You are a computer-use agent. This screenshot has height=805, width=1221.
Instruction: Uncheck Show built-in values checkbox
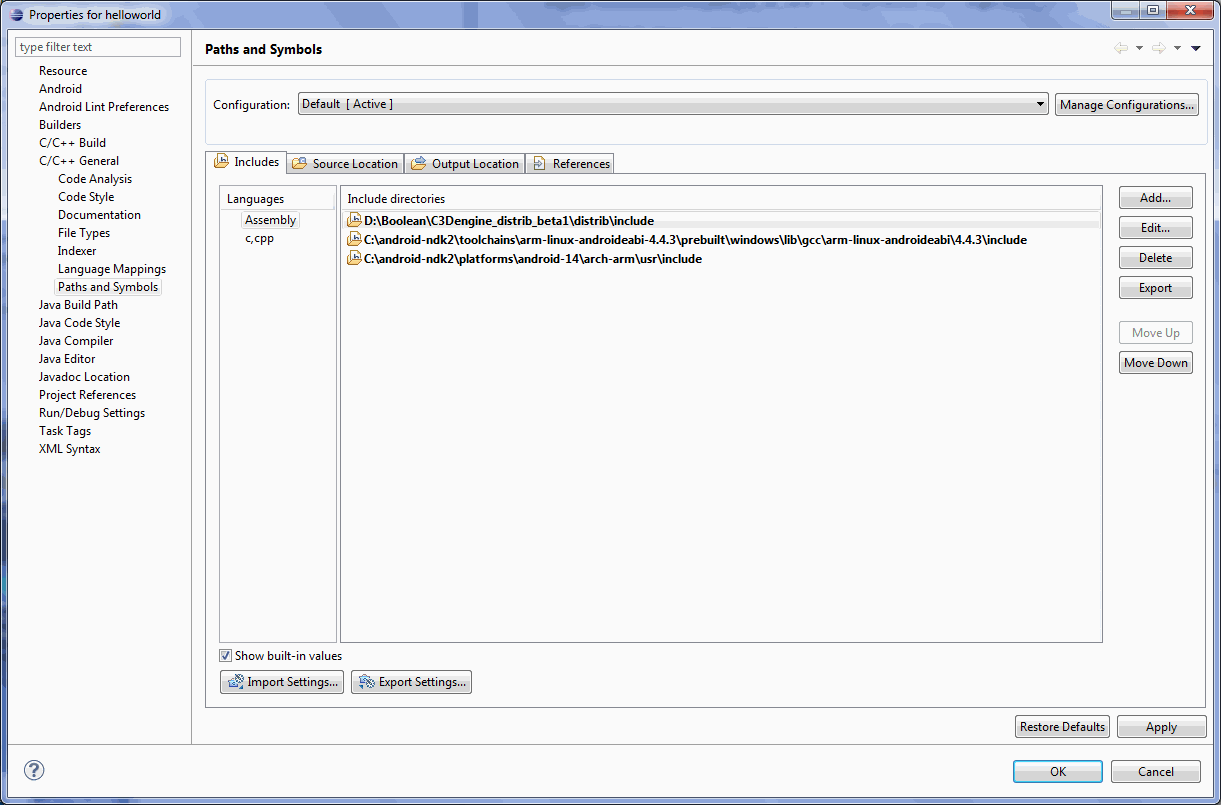click(226, 656)
